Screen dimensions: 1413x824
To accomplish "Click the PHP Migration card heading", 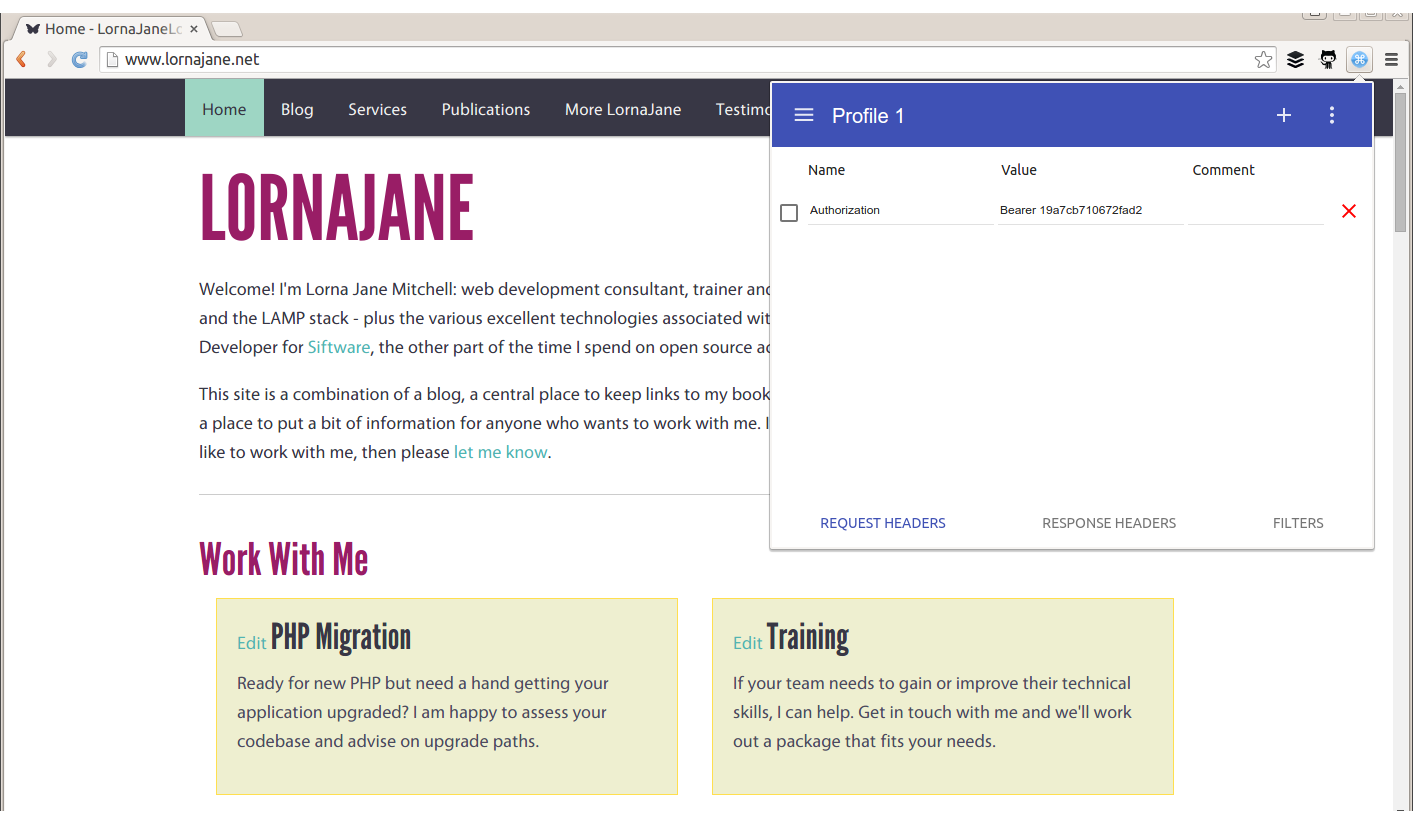I will click(x=341, y=637).
